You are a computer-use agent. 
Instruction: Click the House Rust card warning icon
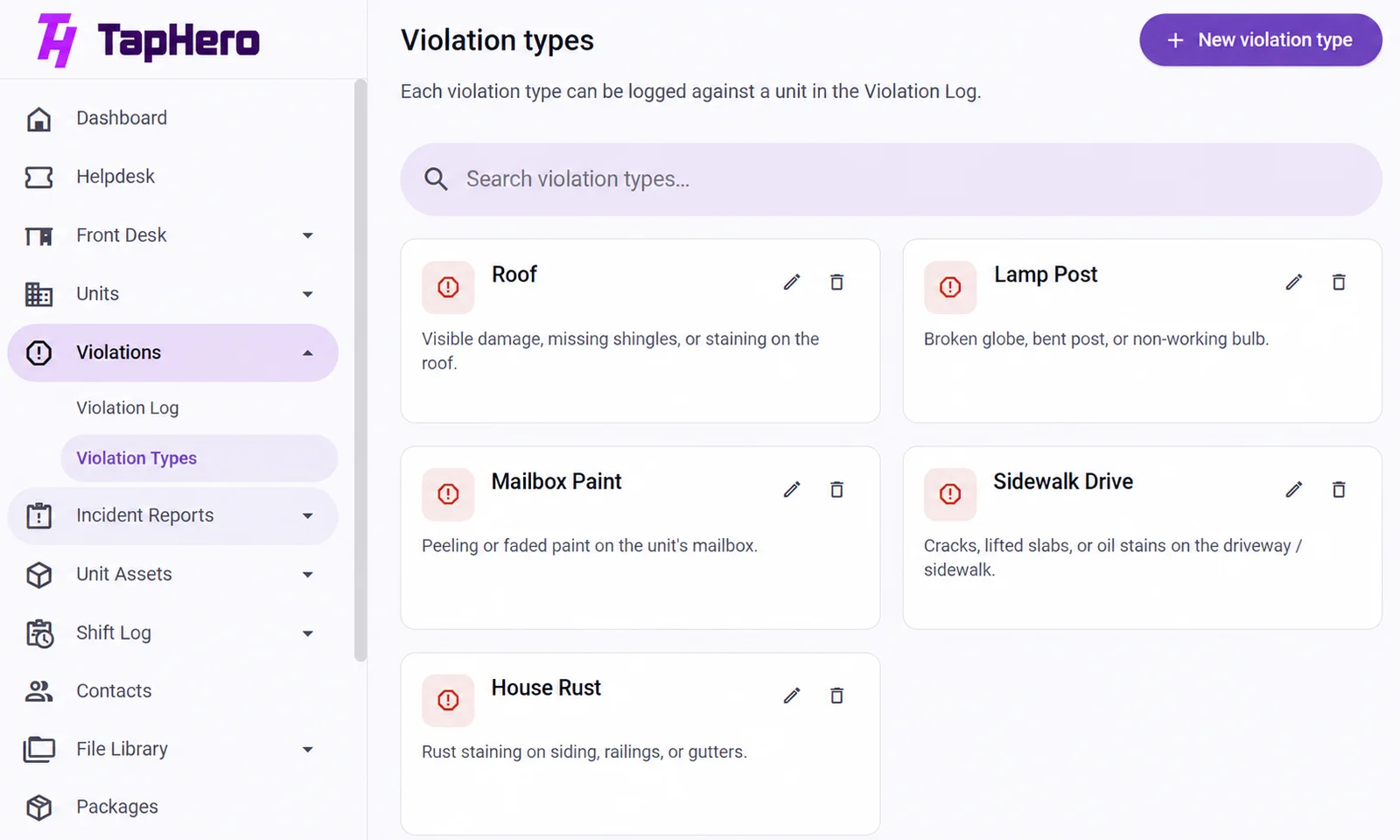click(x=448, y=700)
